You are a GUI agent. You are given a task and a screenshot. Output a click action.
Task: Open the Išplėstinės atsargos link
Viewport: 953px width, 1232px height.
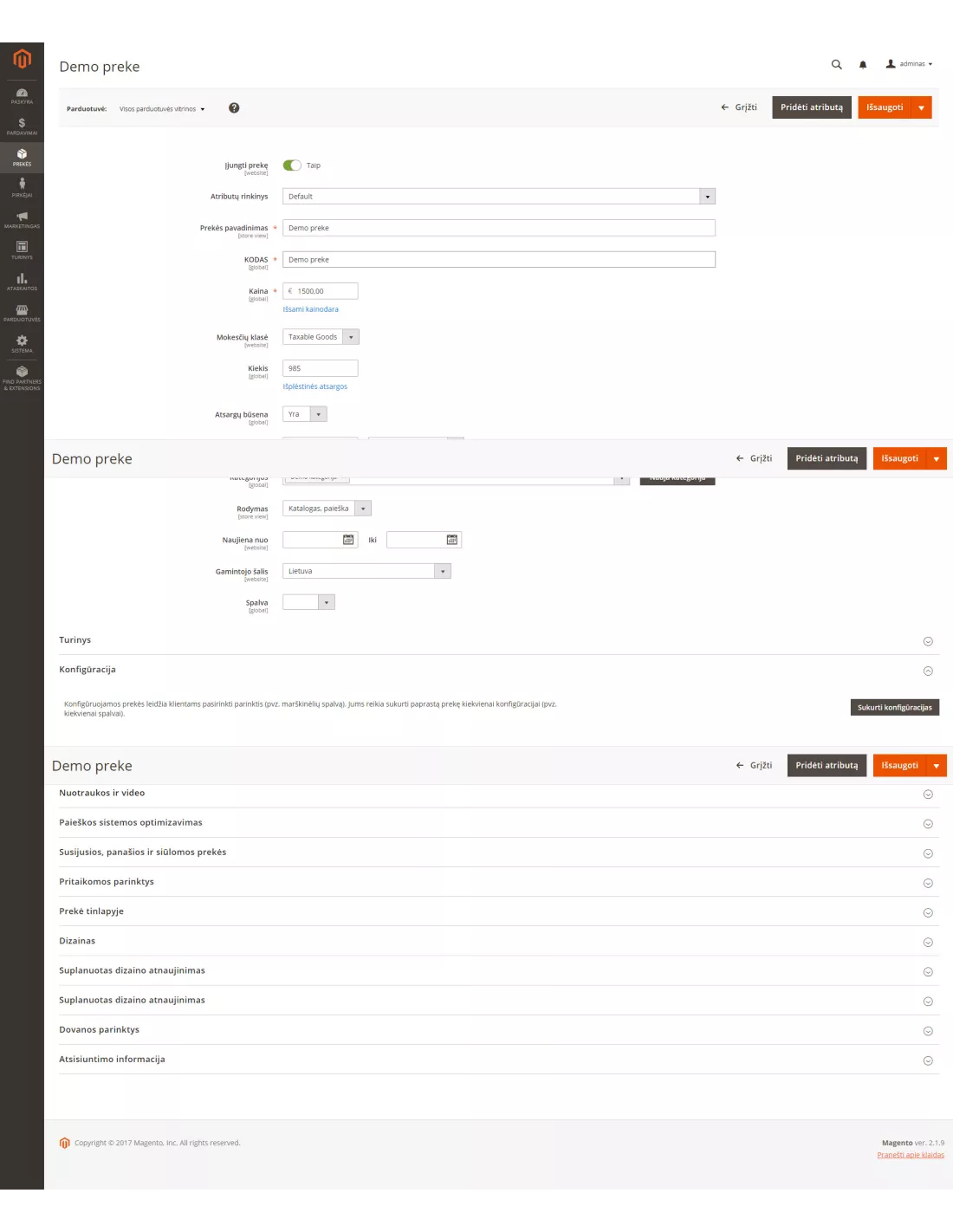point(314,386)
